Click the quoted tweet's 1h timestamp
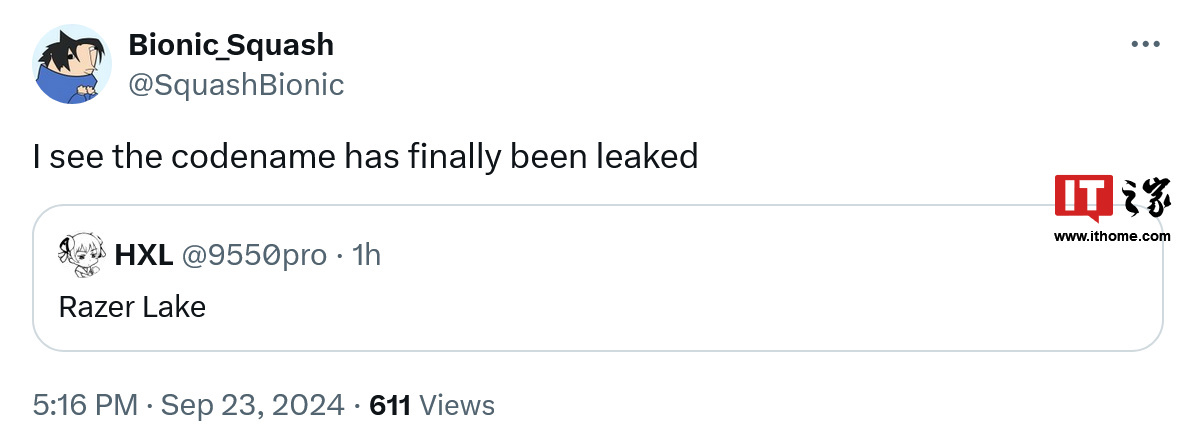The height and width of the screenshot is (440, 1196). click(x=367, y=255)
